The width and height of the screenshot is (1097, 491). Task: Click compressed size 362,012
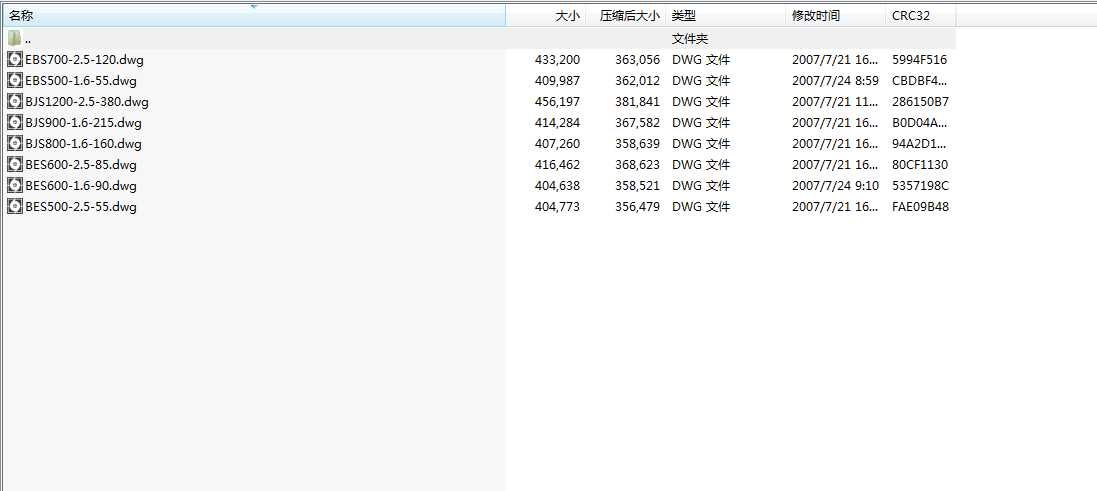point(637,80)
